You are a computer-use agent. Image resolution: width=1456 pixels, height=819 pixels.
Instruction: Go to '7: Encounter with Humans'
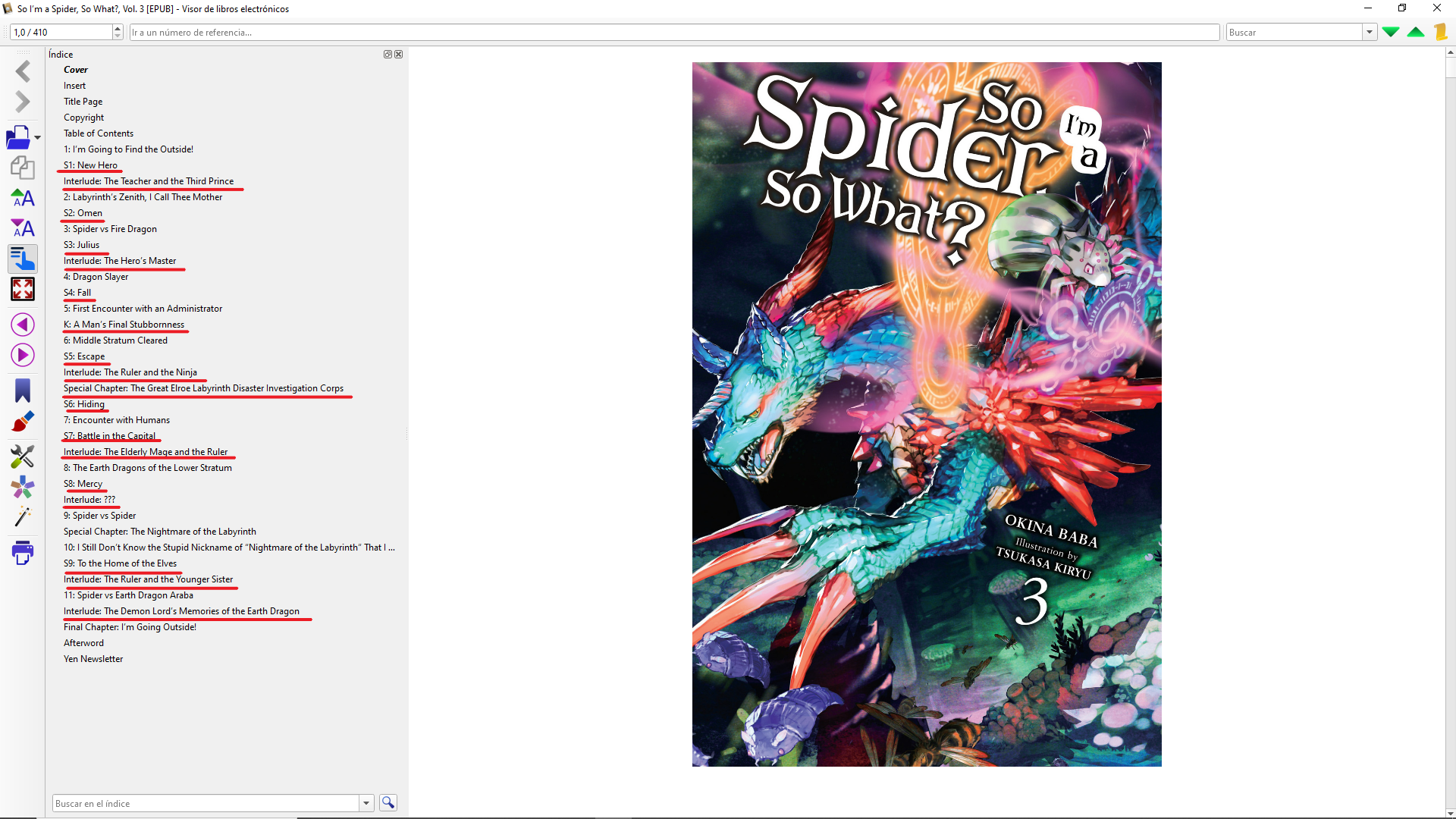(117, 420)
